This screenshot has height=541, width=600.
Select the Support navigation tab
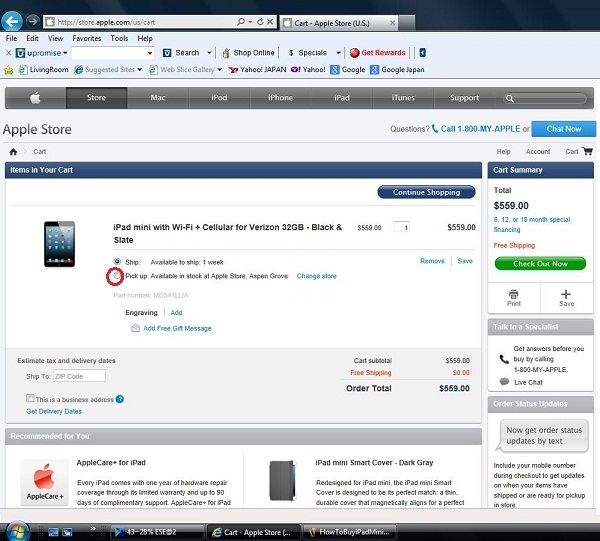click(464, 98)
